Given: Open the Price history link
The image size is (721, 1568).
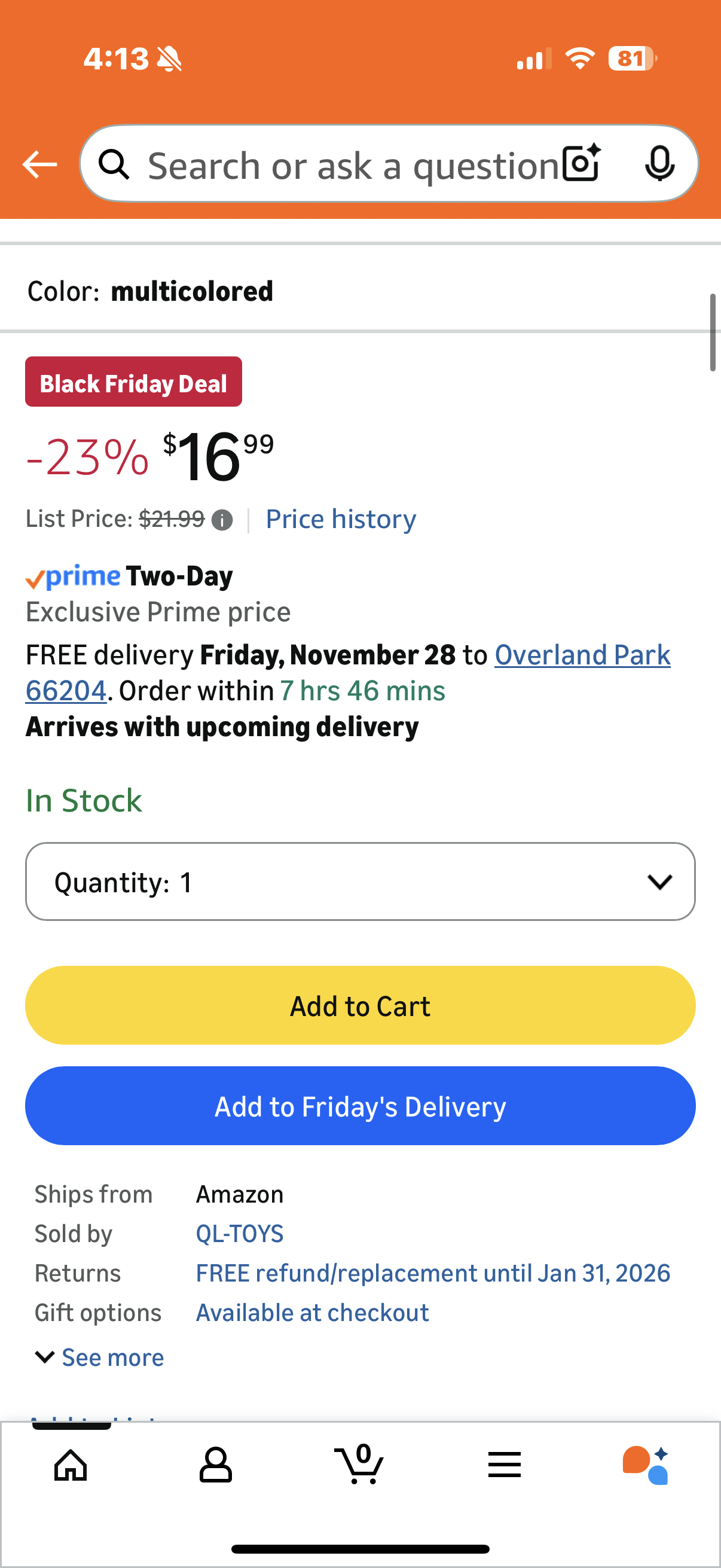Looking at the screenshot, I should coord(341,519).
